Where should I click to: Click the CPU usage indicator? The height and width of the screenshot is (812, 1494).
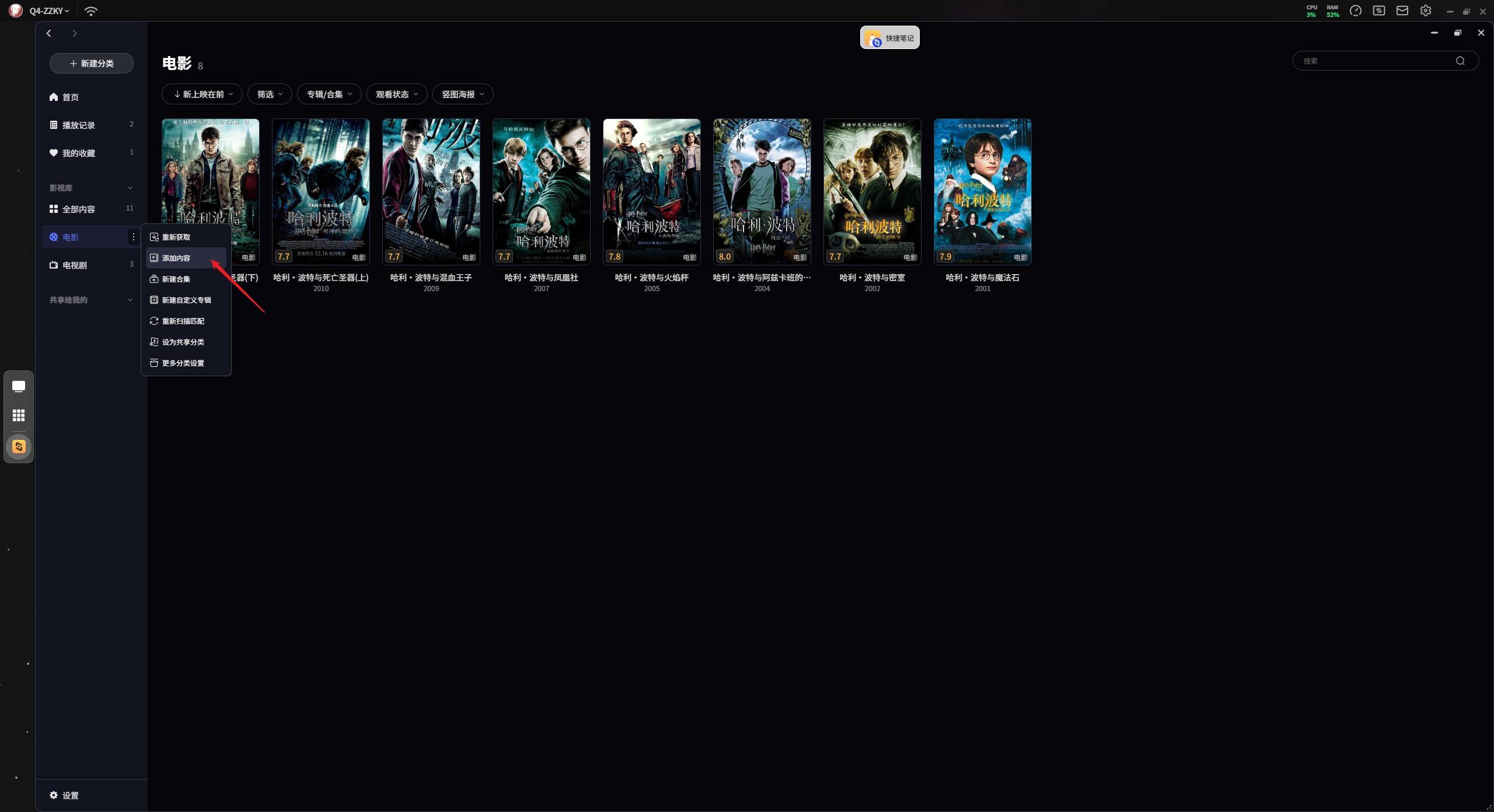click(x=1311, y=11)
